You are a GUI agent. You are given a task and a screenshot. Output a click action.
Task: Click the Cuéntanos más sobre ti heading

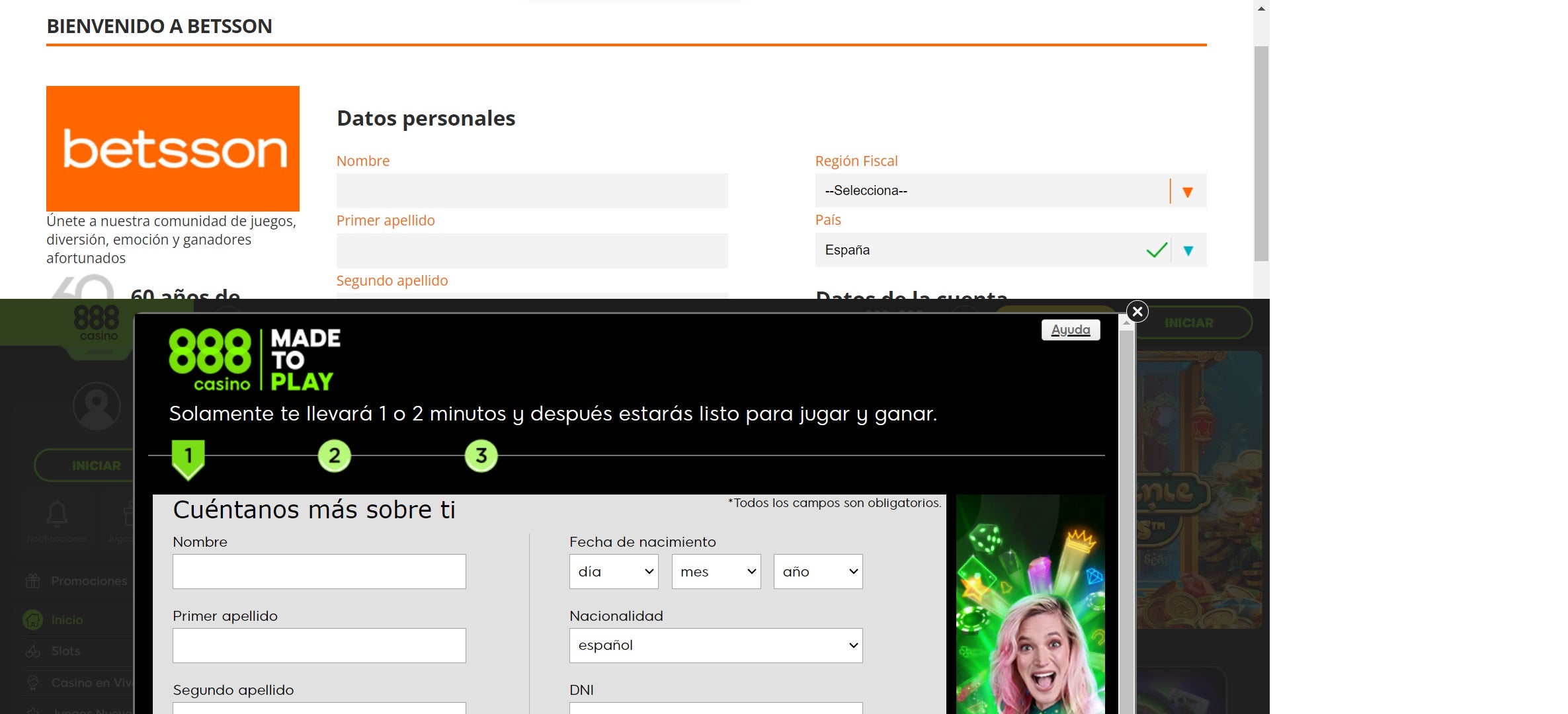click(x=314, y=510)
